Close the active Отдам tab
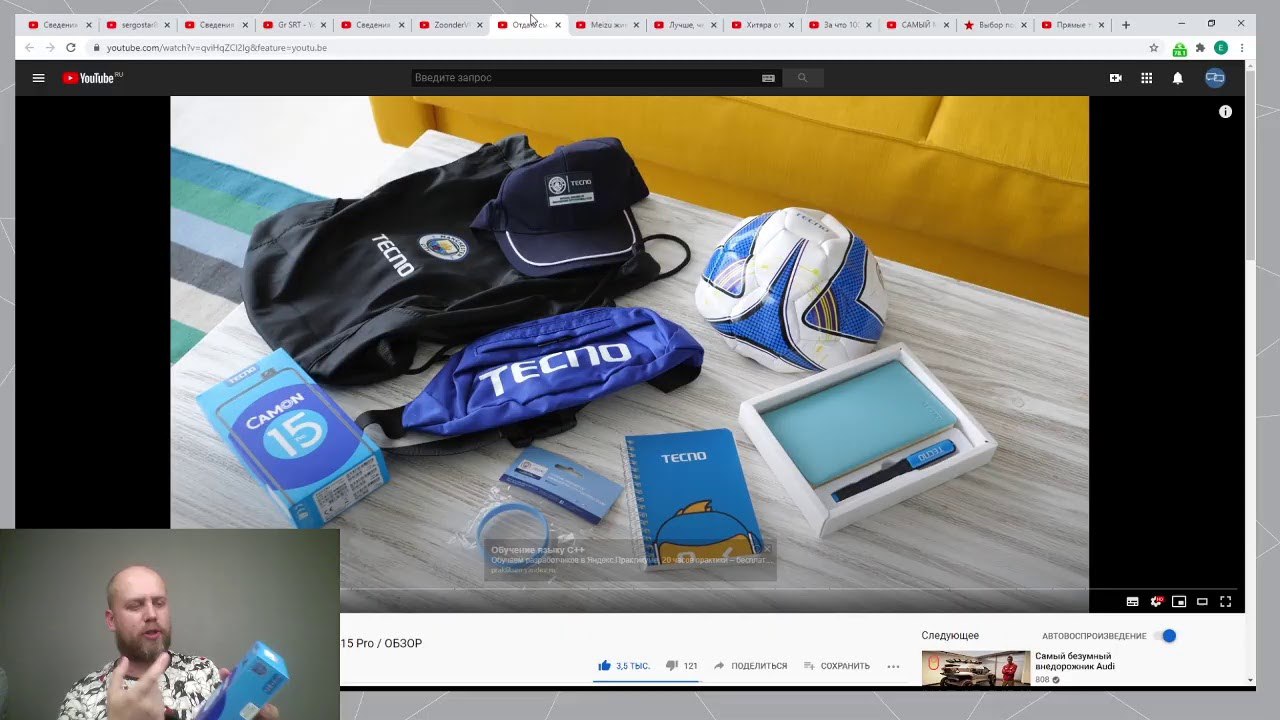This screenshot has width=1280, height=720. (x=558, y=25)
